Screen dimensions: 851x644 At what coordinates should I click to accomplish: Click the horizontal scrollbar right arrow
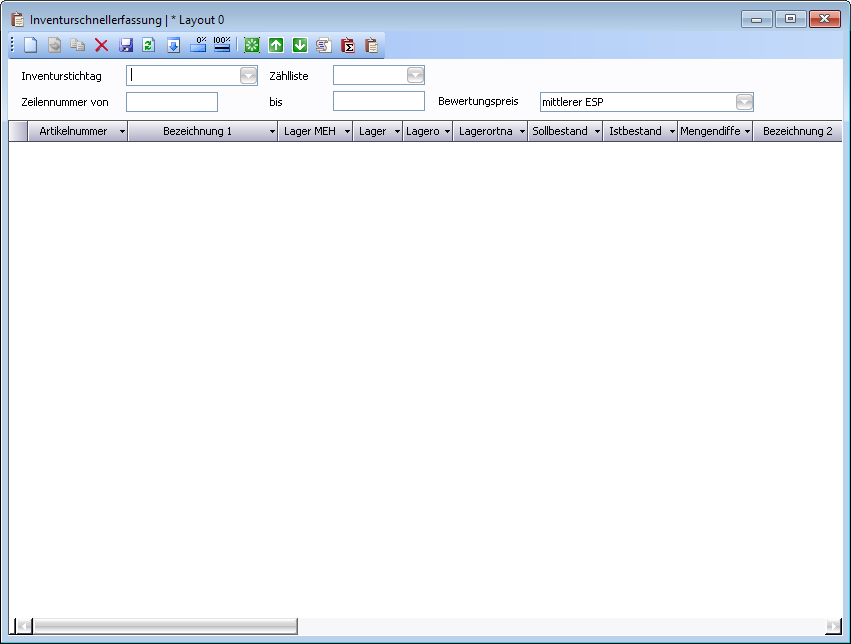tap(833, 626)
